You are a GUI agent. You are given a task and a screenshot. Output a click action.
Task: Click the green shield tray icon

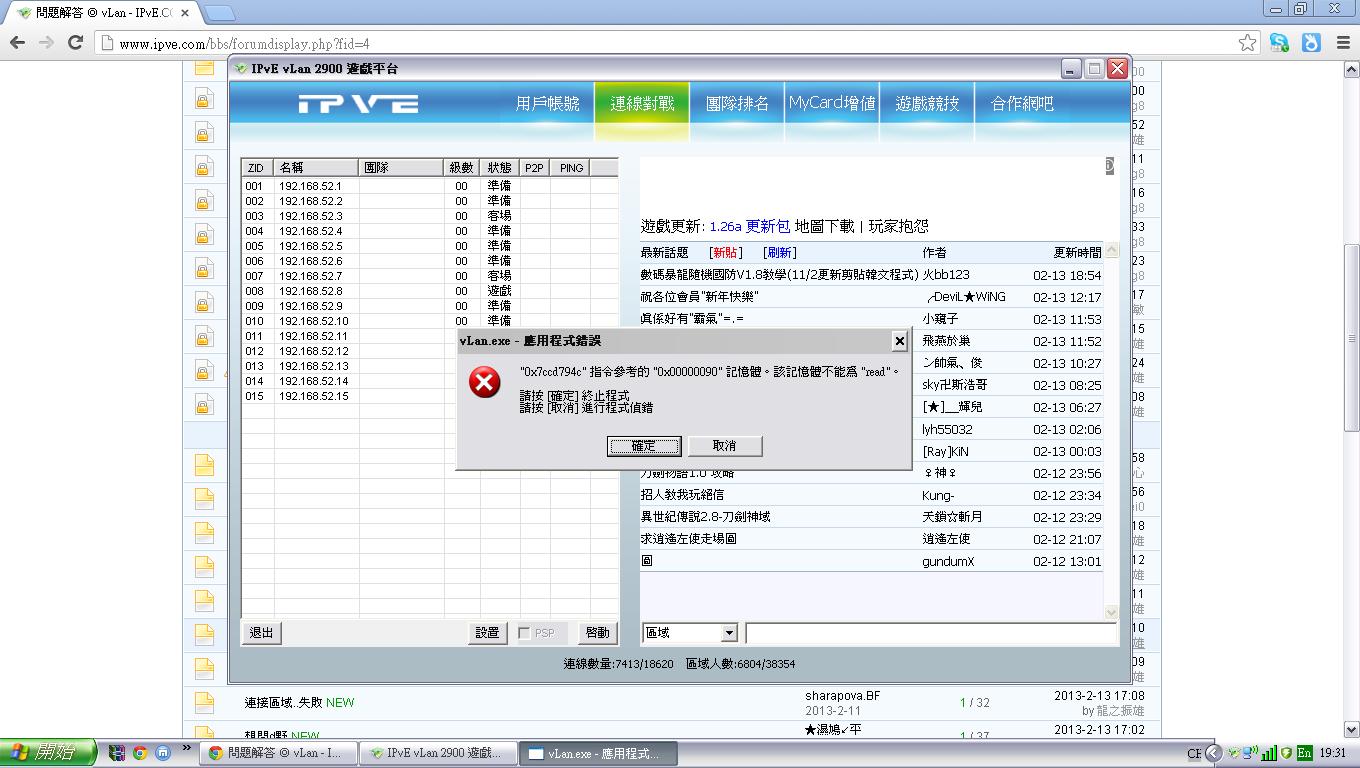(1286, 753)
